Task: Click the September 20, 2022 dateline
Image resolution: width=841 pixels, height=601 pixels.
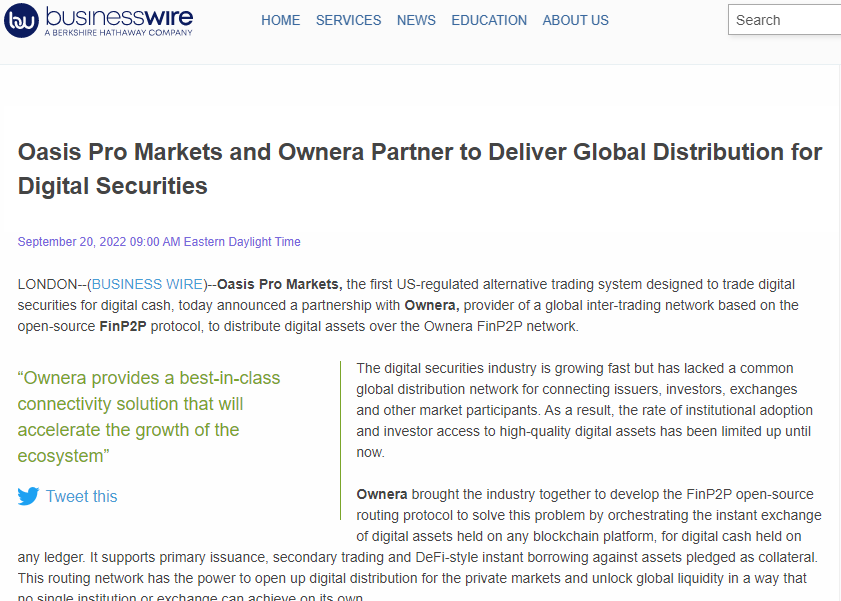Action: click(x=159, y=242)
